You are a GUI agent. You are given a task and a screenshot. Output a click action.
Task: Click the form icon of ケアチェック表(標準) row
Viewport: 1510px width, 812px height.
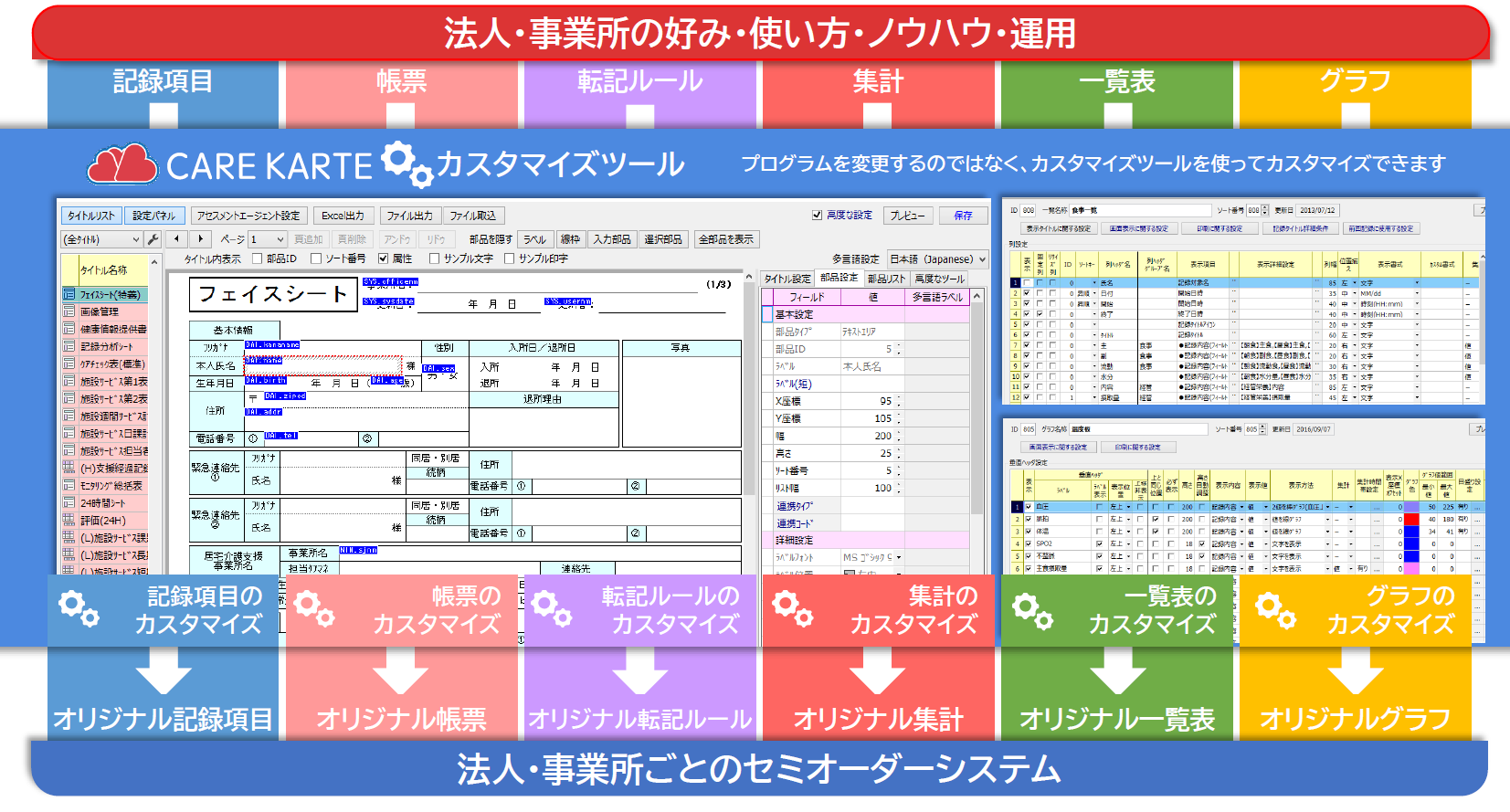[x=69, y=364]
